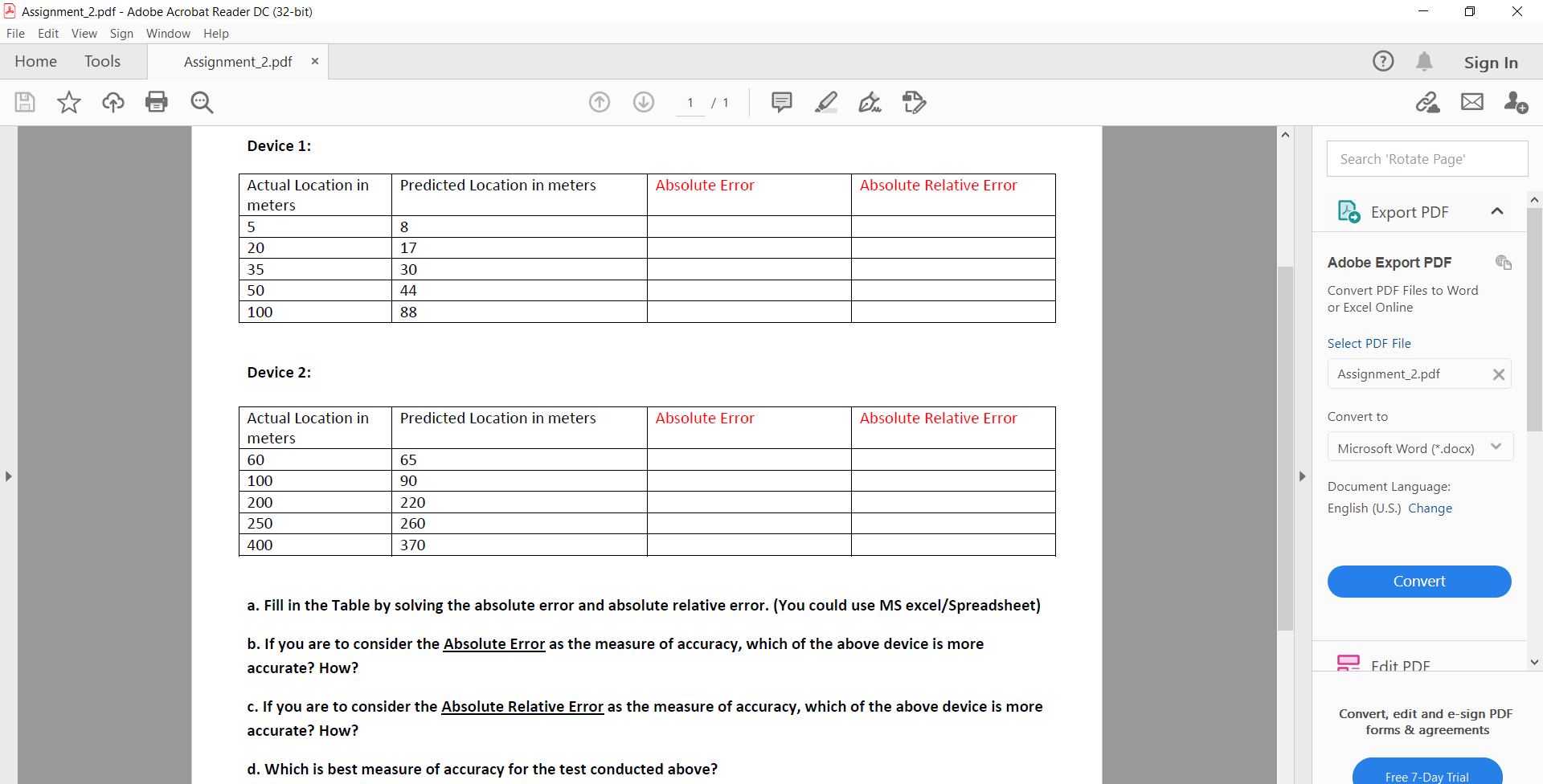Toggle the left navigation pane open
This screenshot has width=1543, height=784.
coord(9,476)
